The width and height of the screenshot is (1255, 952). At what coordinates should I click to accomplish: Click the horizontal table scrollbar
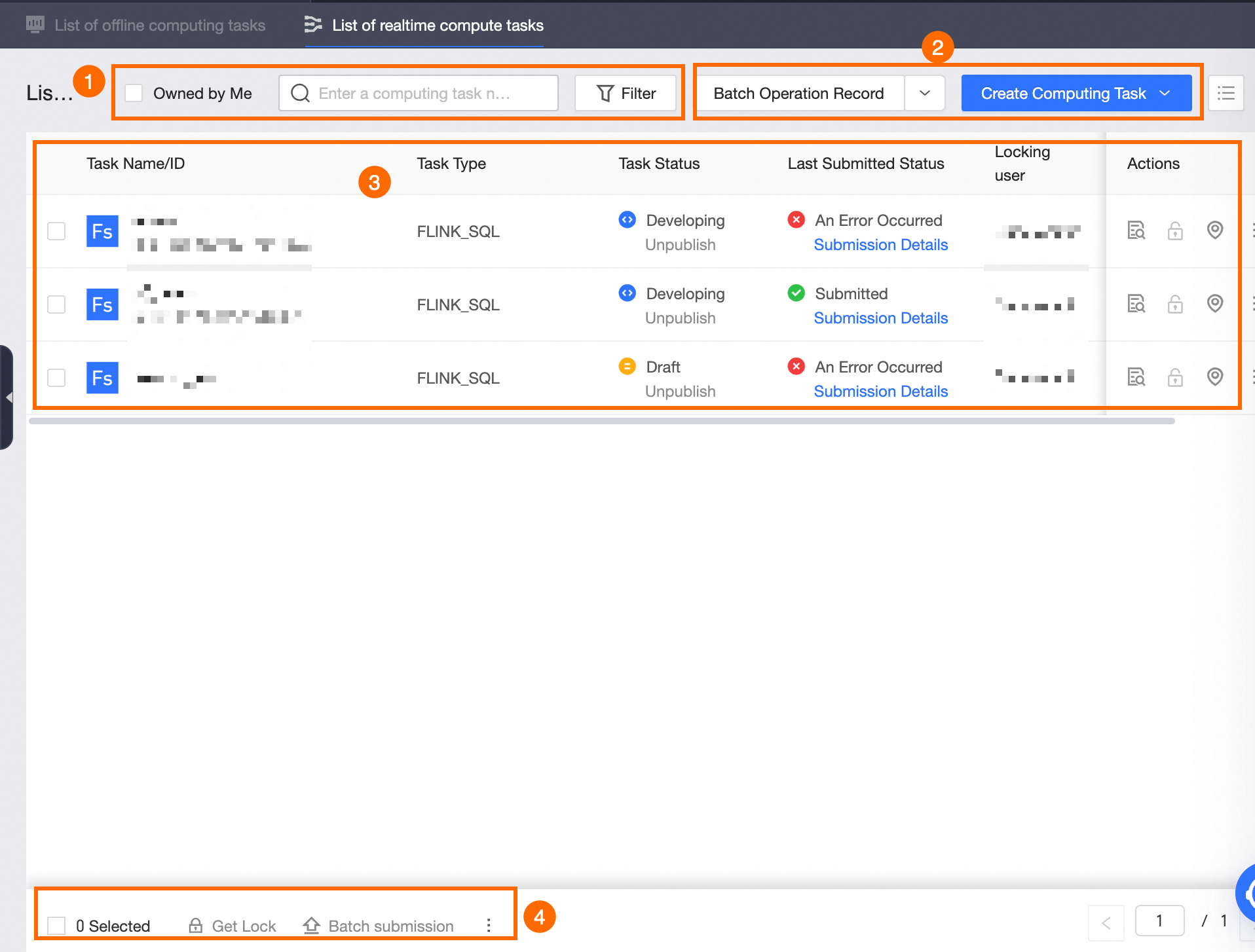click(601, 421)
